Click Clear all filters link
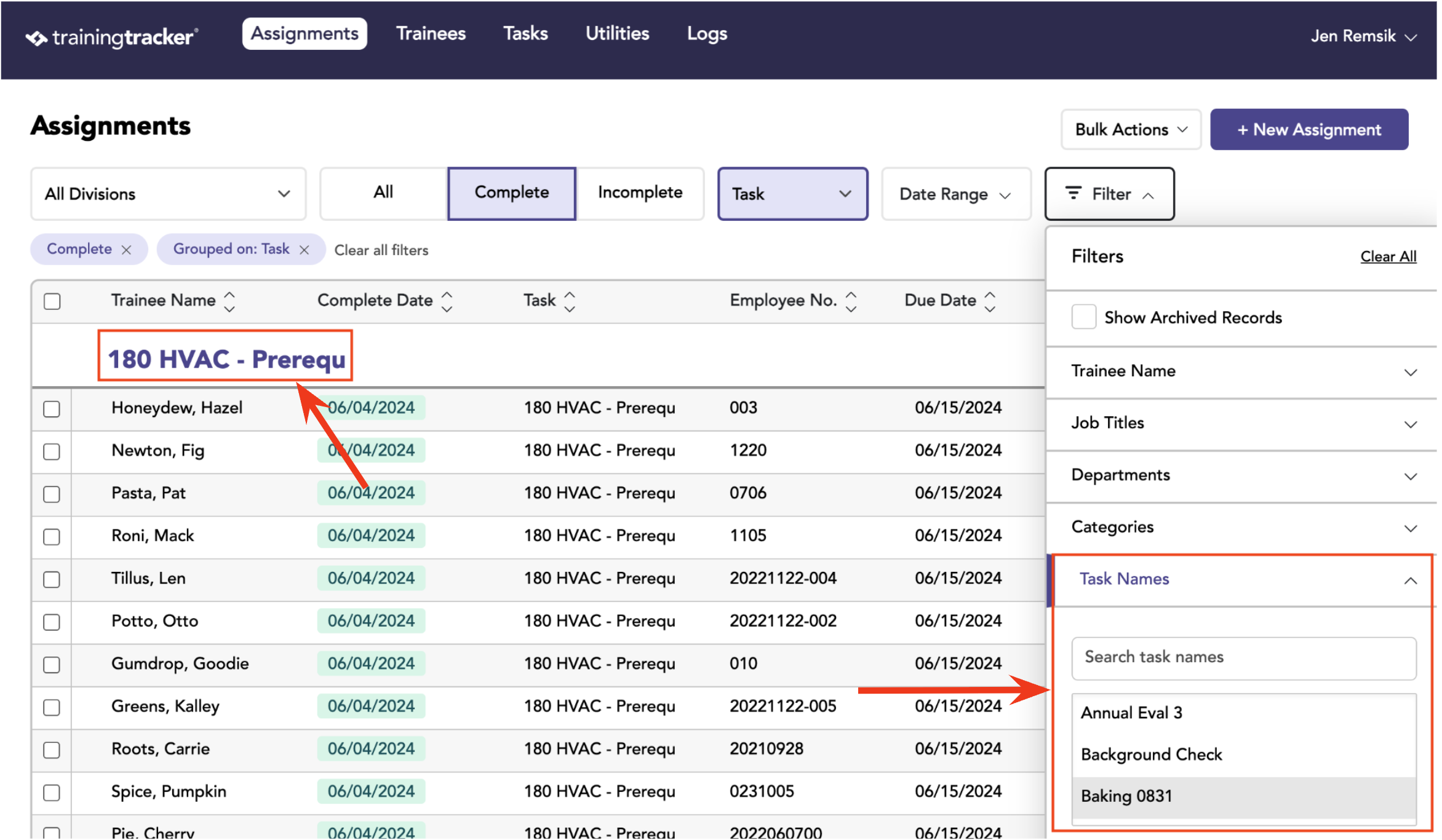Viewport: 1442px width, 840px height. pos(381,250)
